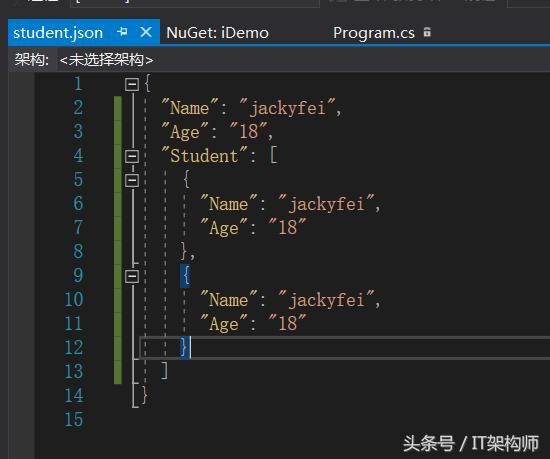The height and width of the screenshot is (459, 550).
Task: Close the student.json tab
Action: pyautogui.click(x=146, y=32)
